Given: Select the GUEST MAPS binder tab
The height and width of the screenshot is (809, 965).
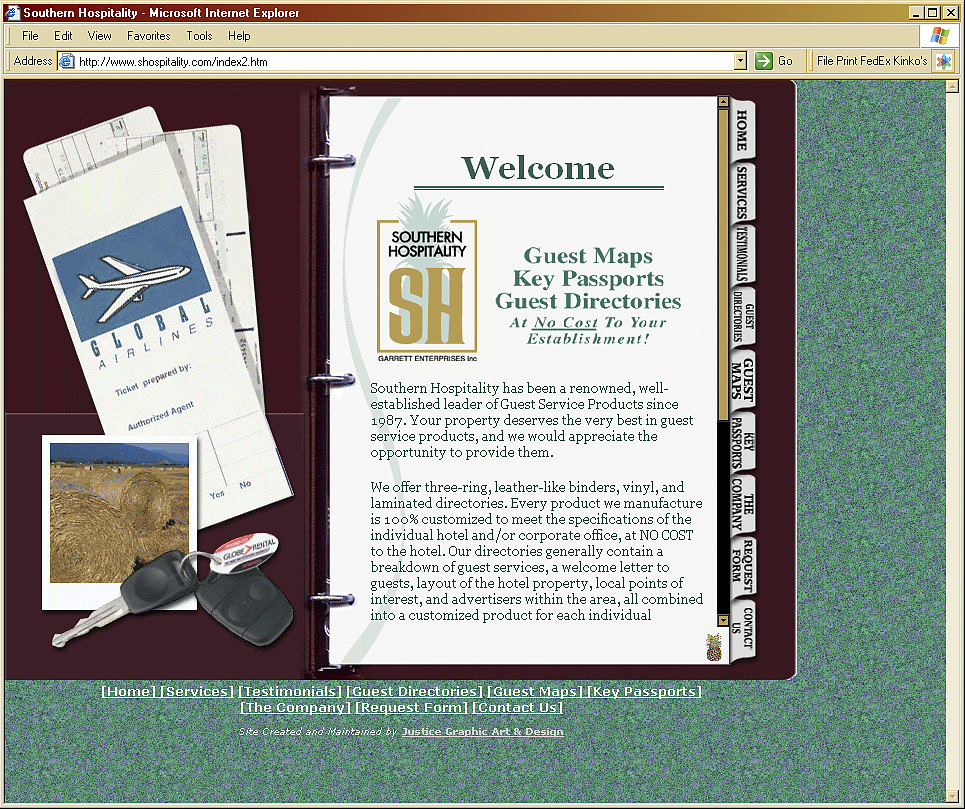Looking at the screenshot, I should click(743, 379).
